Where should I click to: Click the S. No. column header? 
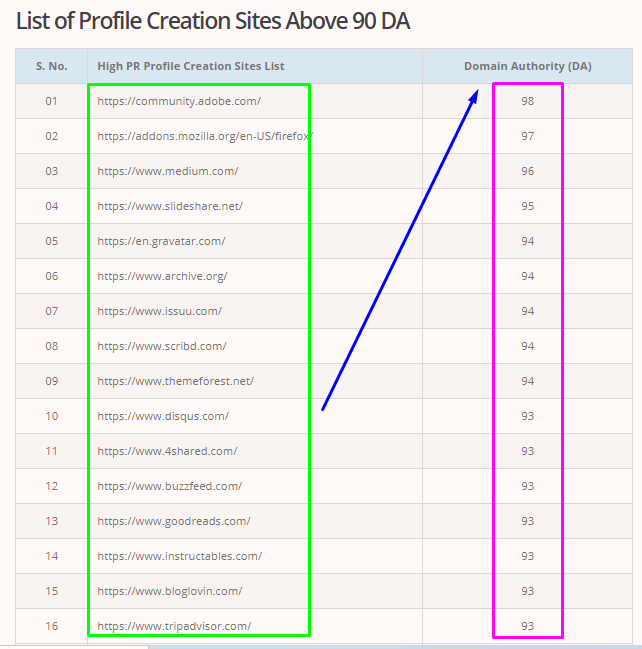tap(52, 66)
